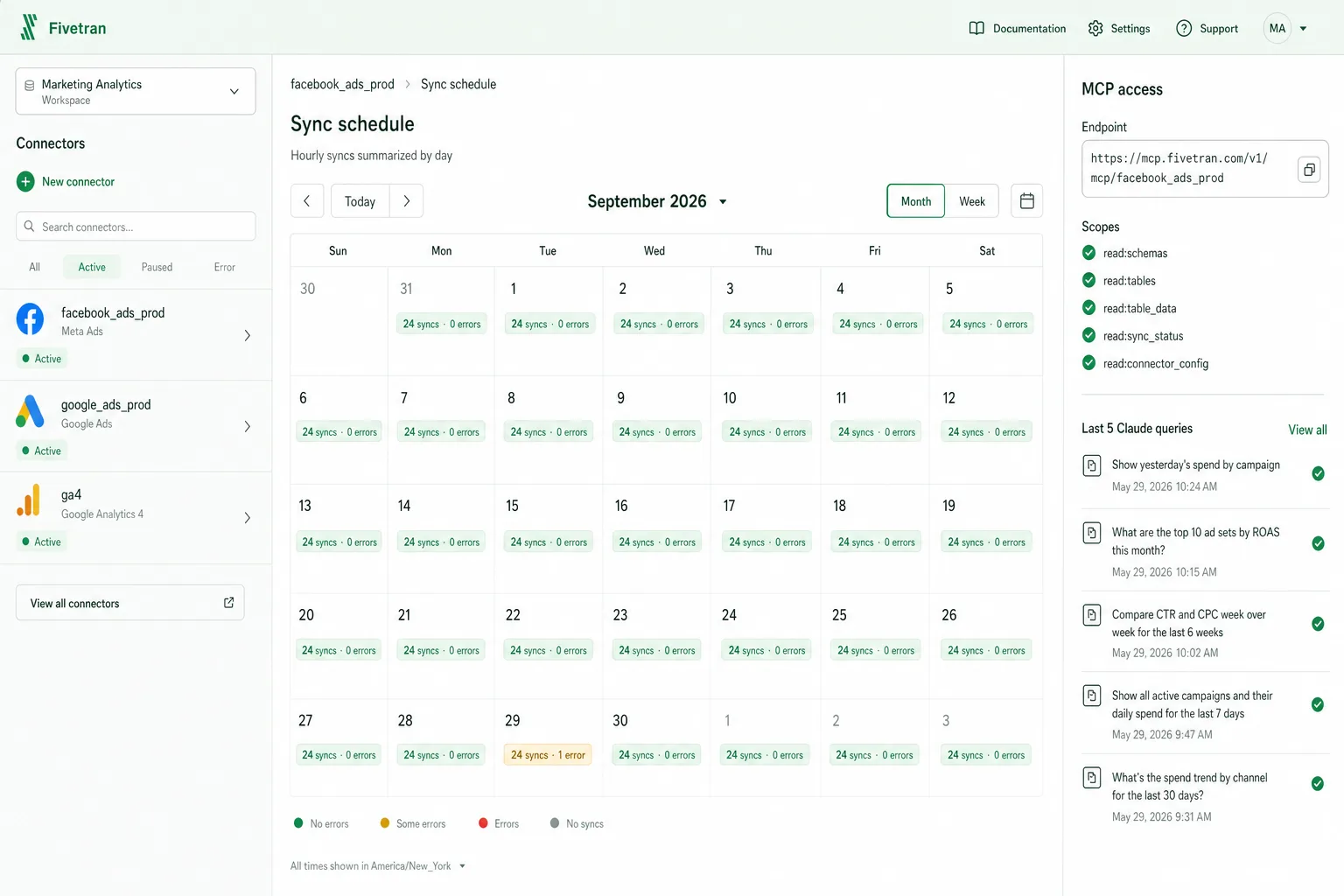Click document icon for active campaigns query
Viewport: 1344px width, 896px height.
point(1092,696)
